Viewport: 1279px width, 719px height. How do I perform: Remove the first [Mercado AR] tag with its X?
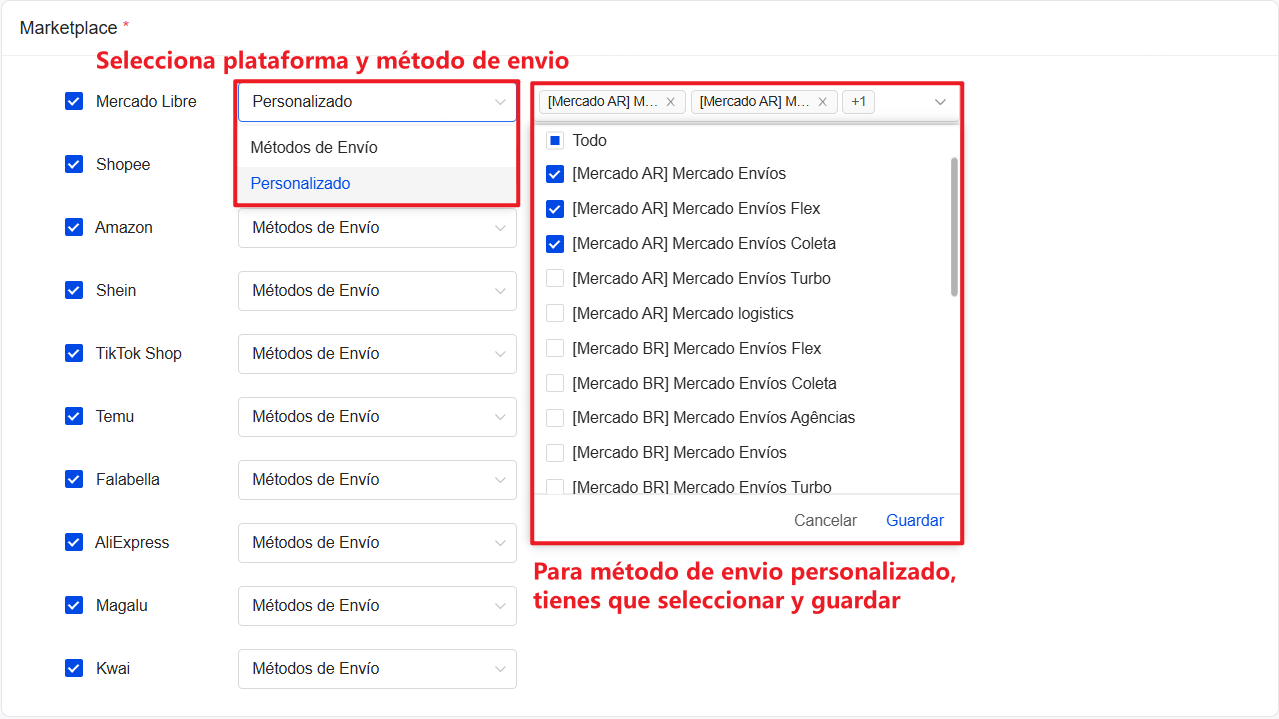click(669, 101)
